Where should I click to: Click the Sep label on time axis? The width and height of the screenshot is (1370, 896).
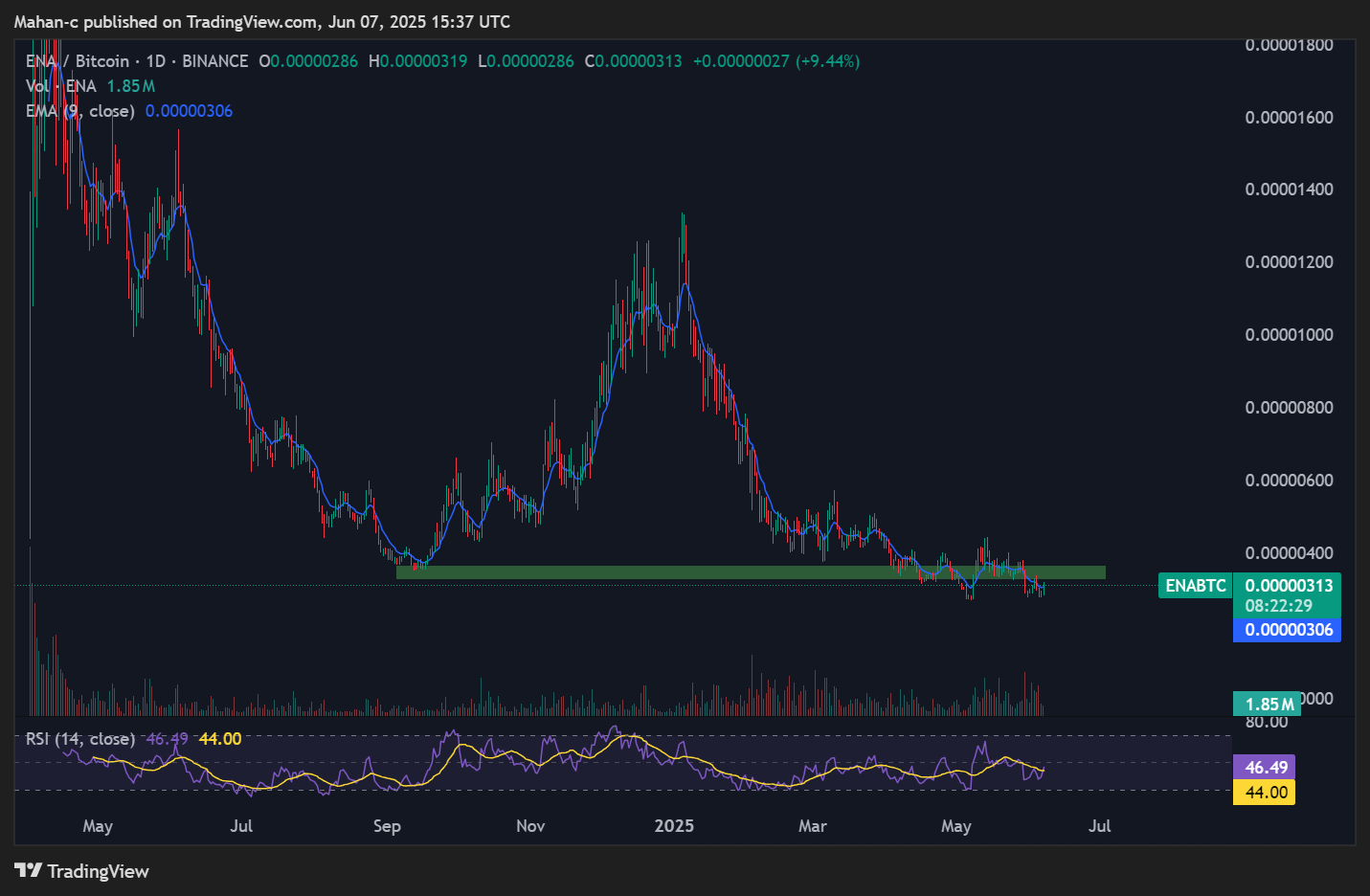click(x=387, y=826)
